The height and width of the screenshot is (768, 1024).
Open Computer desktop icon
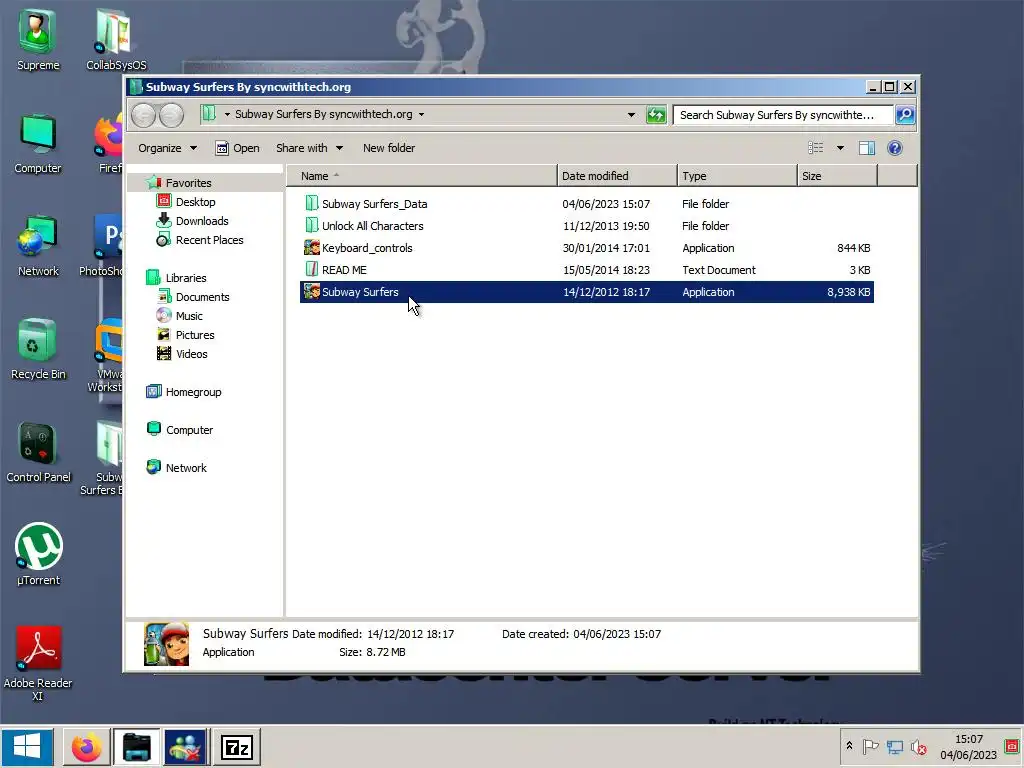(x=38, y=144)
